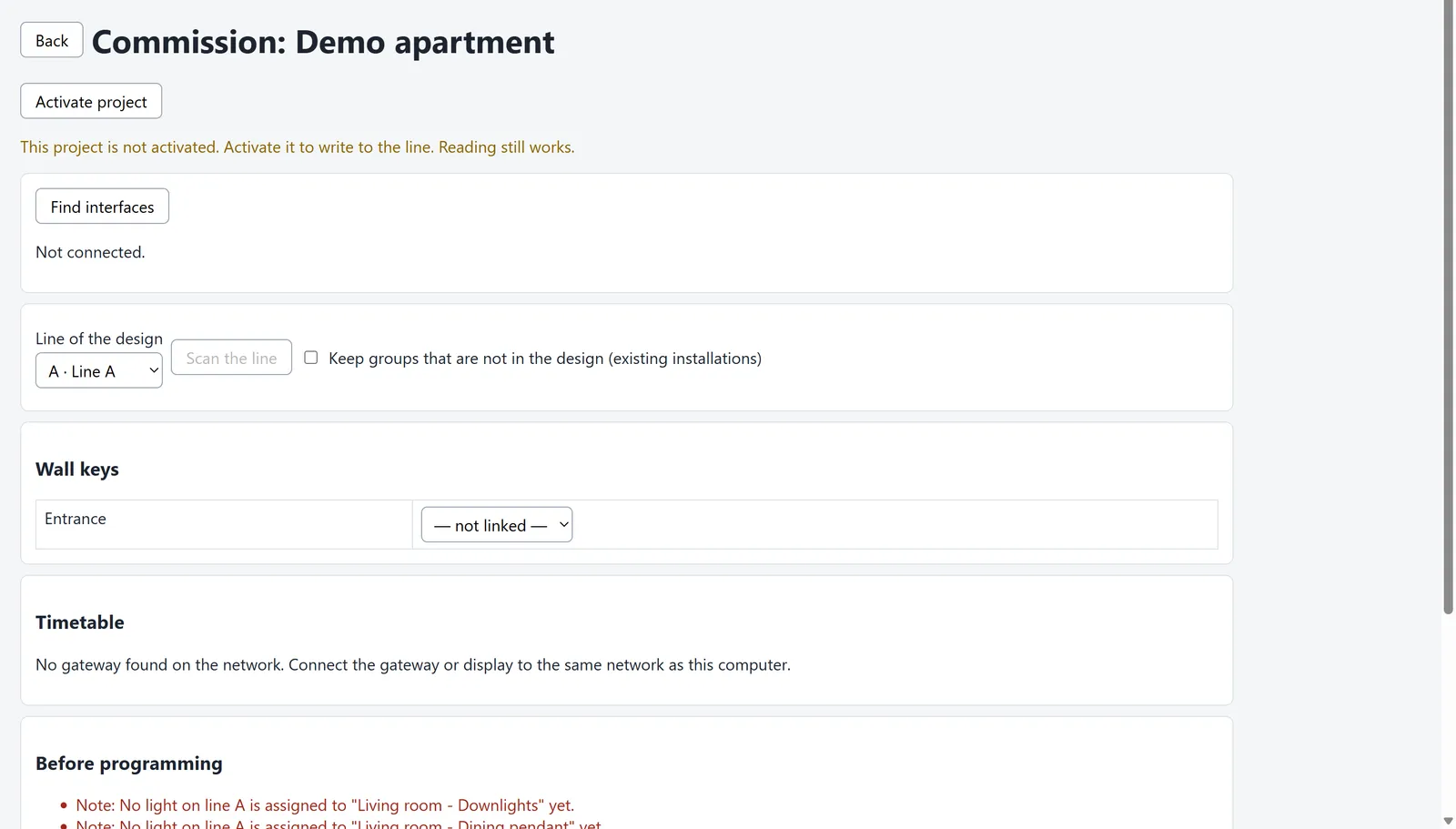
Task: Select the 'Not connected.' status text
Action: tap(90, 252)
